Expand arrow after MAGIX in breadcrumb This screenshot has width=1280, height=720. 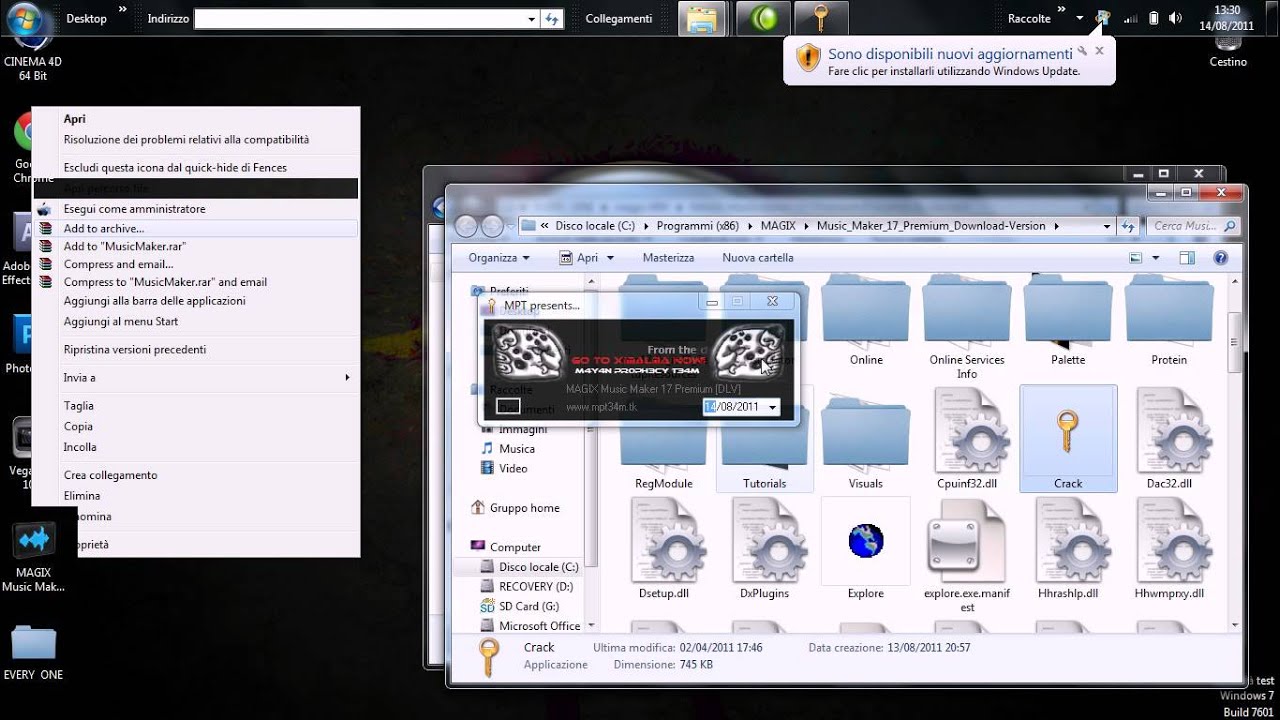(807, 226)
